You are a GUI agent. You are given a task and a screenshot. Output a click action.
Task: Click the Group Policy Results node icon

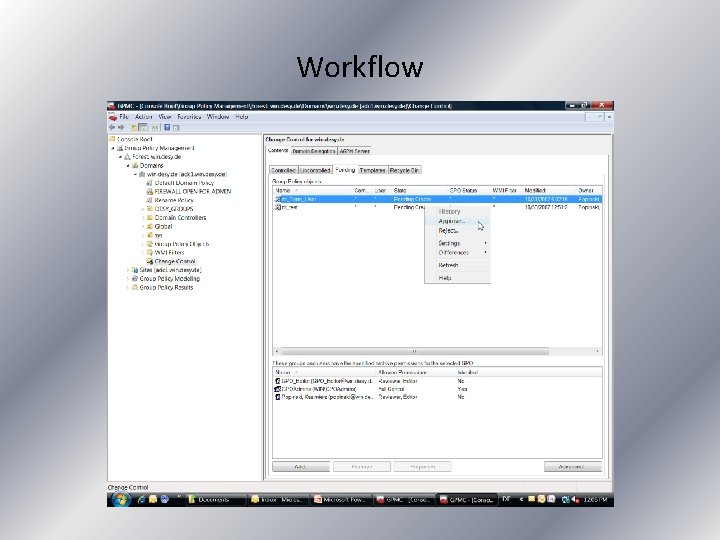(x=135, y=287)
